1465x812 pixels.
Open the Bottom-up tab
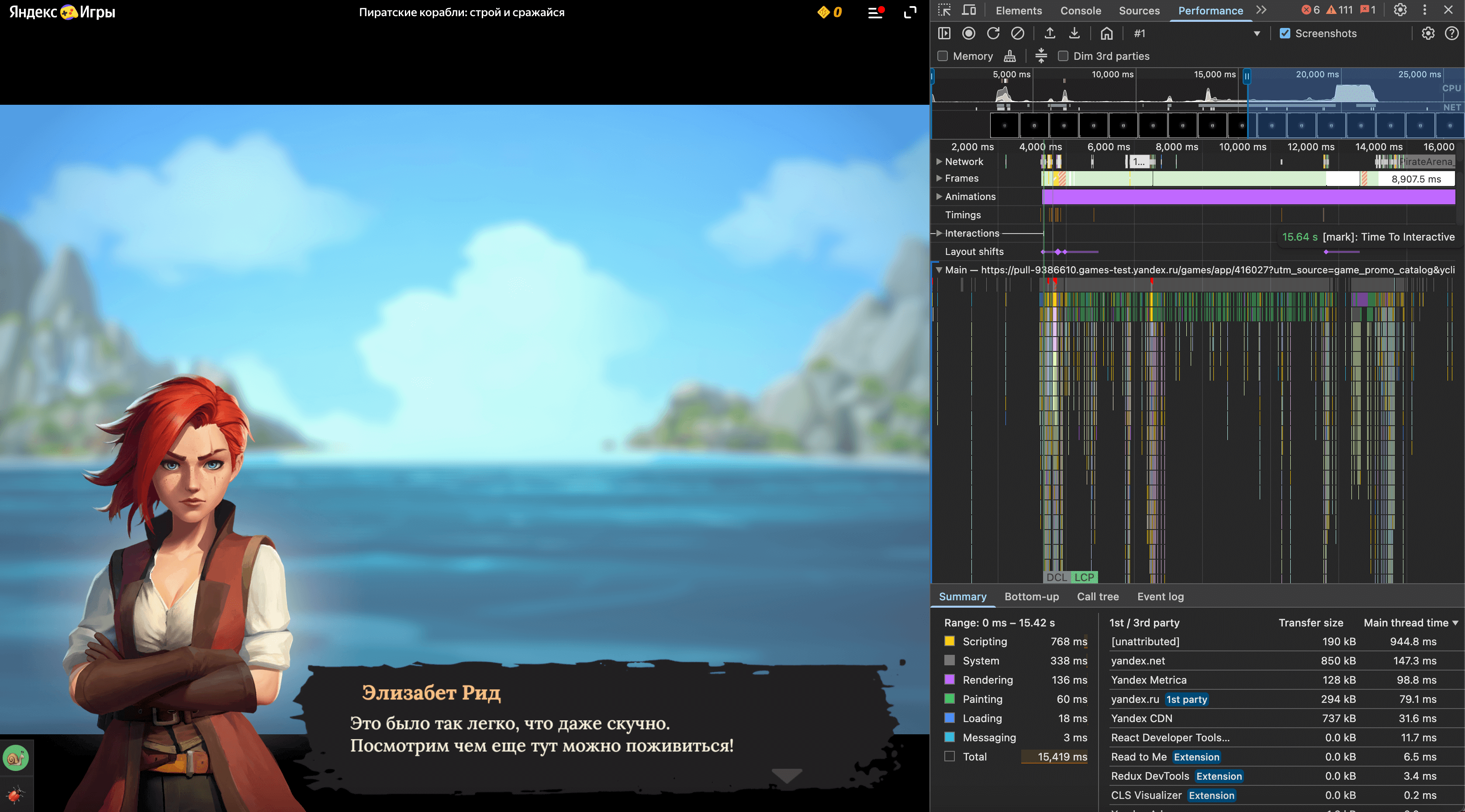(x=1031, y=597)
